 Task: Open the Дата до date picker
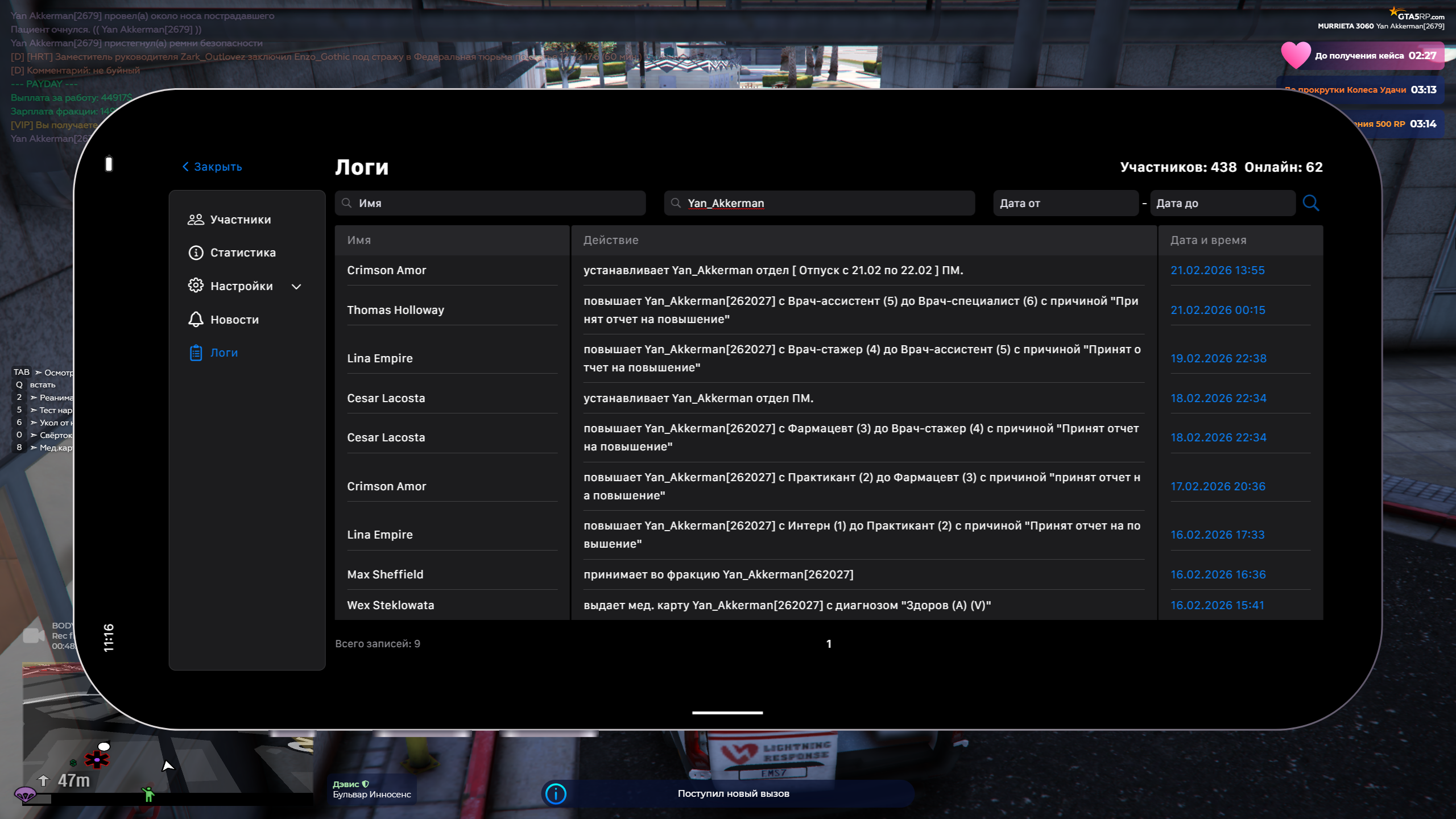[1222, 203]
